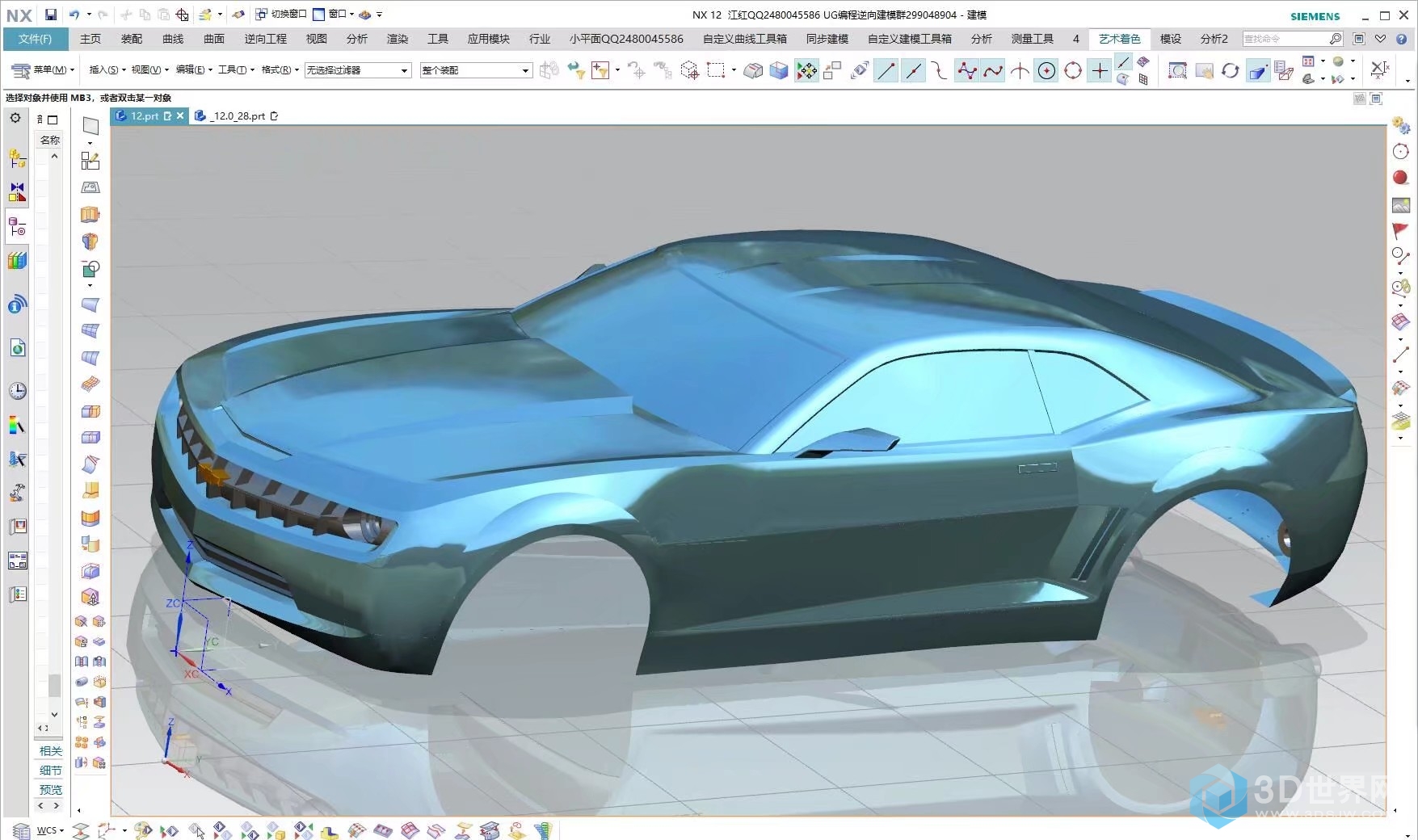
Task: Switch to the 逆向工程 ribbon tab
Action: 266,39
